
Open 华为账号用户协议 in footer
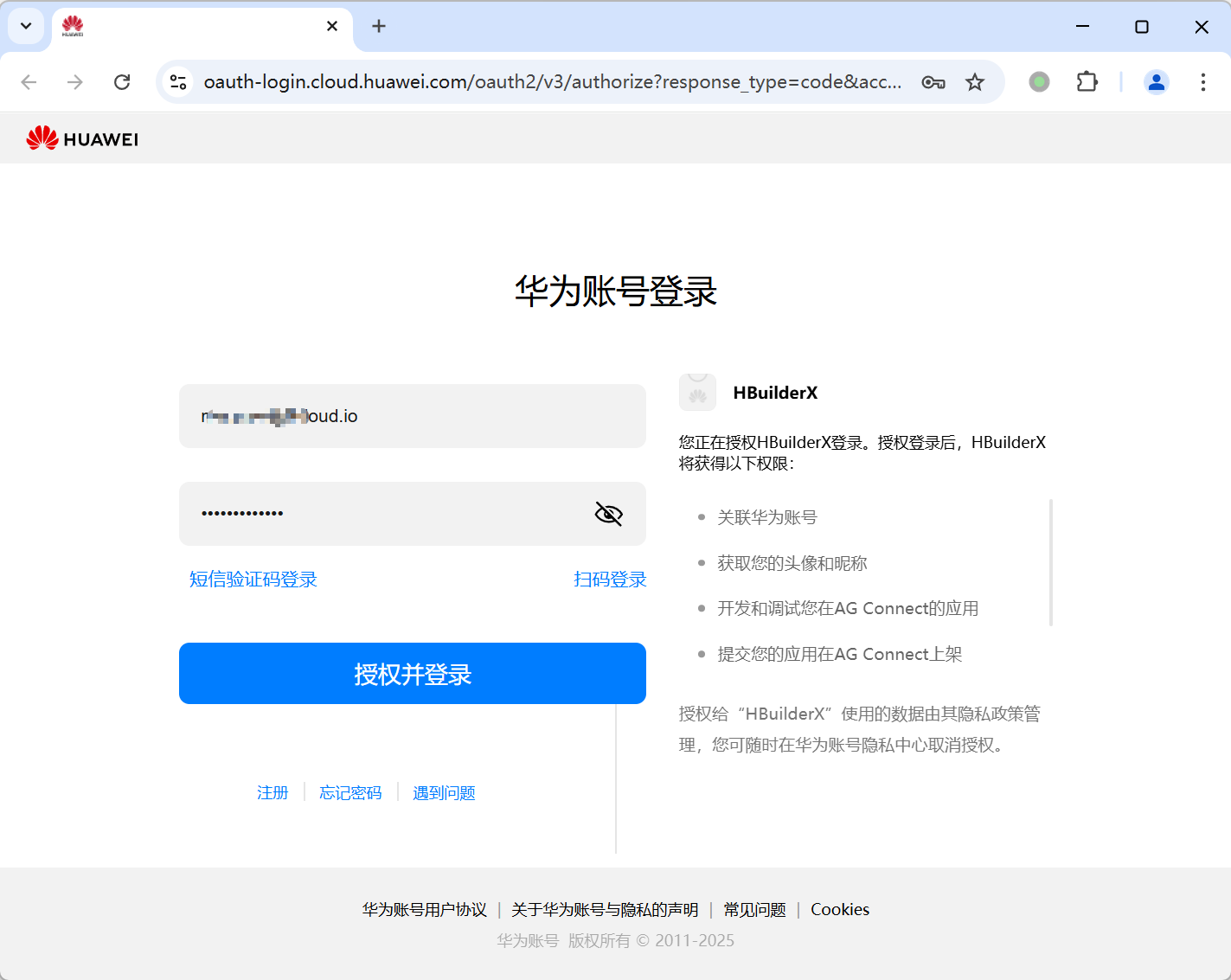[425, 910]
